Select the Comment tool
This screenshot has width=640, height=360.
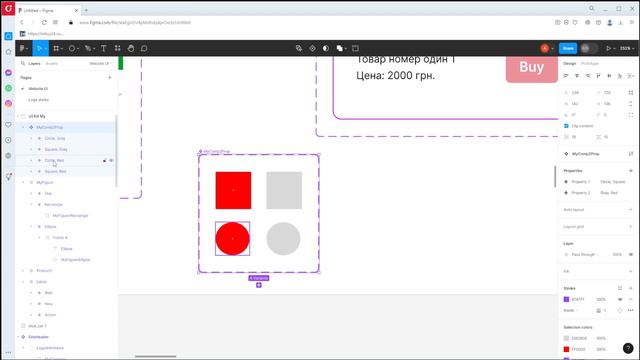click(144, 48)
